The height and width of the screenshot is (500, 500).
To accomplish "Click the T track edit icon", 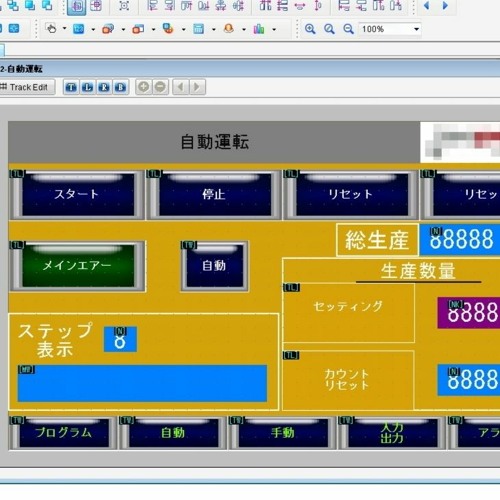I will 71,87.
